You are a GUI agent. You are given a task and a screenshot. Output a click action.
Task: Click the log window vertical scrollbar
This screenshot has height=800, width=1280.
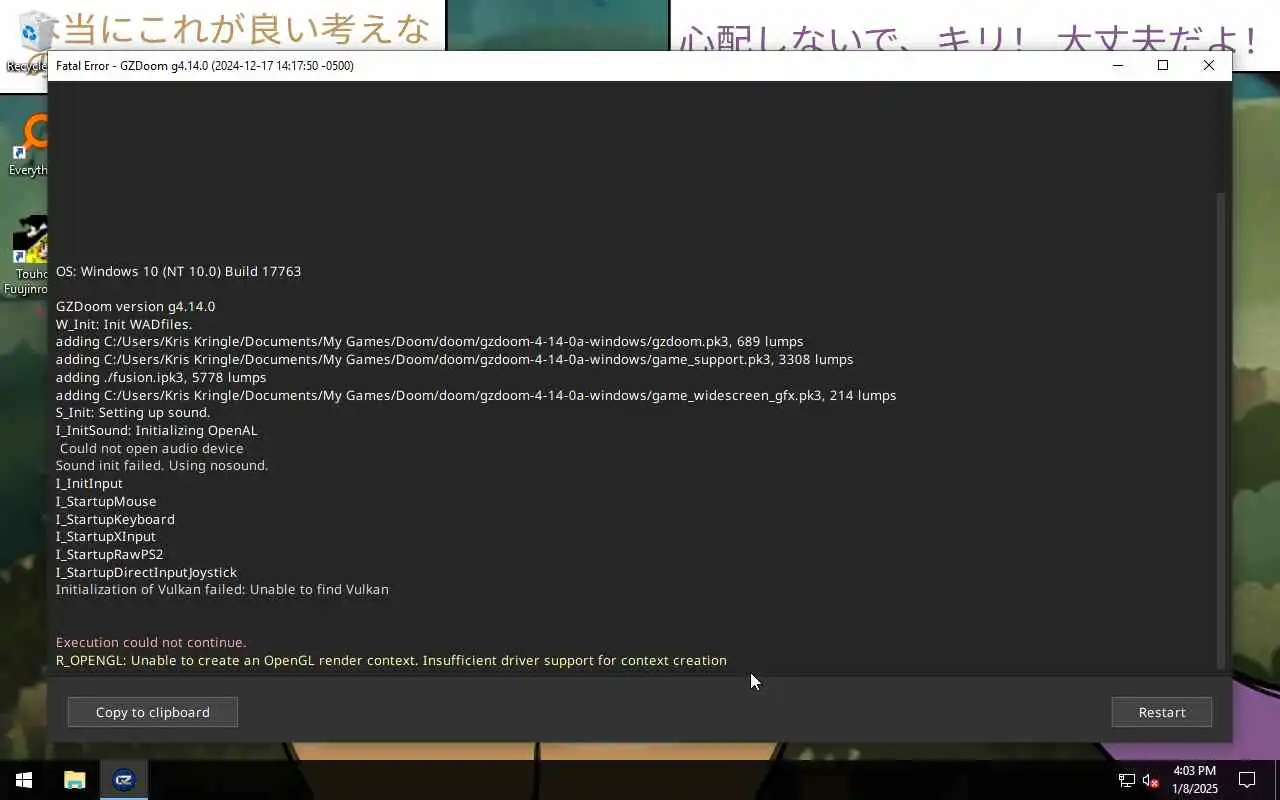tap(1219, 430)
